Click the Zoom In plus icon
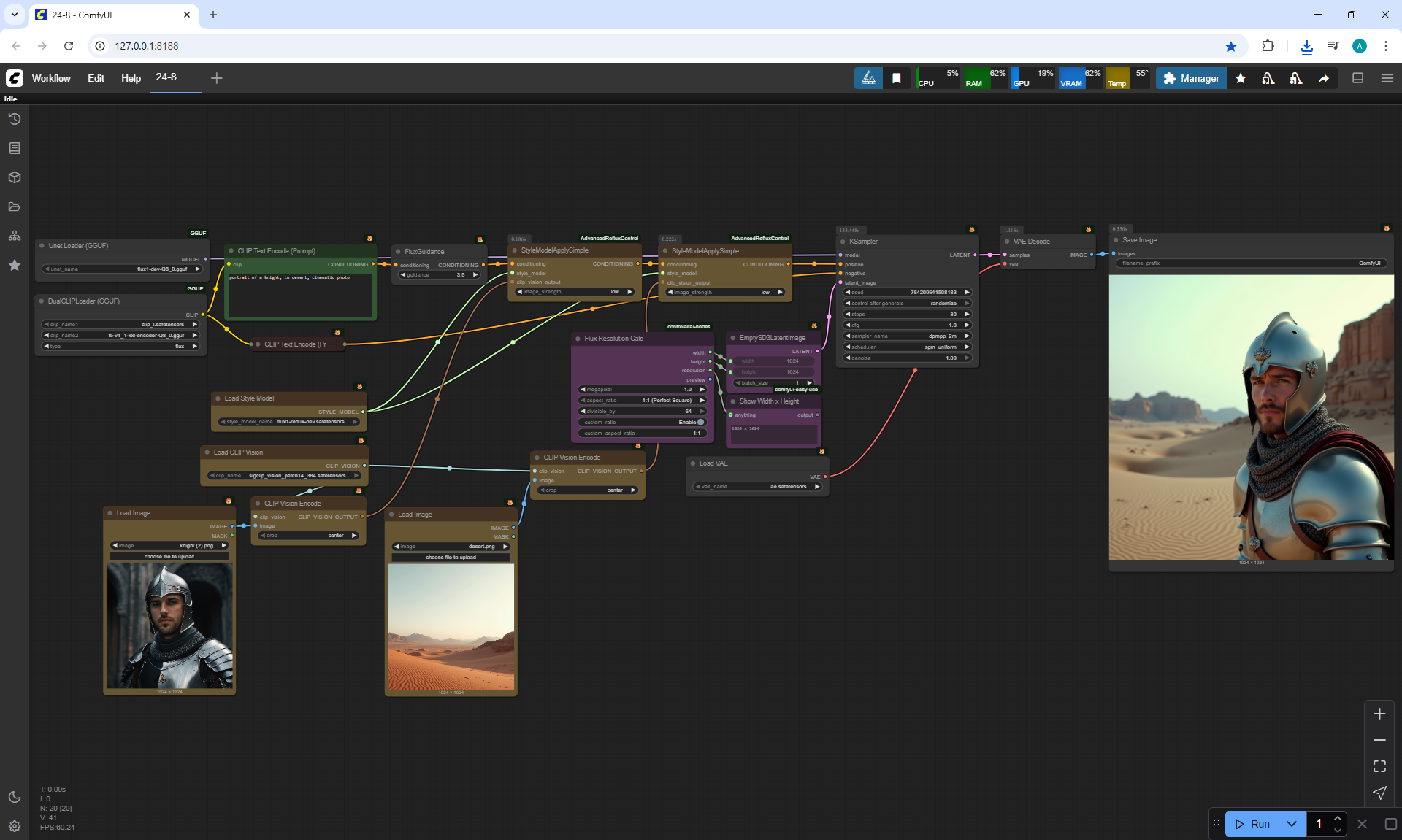The width and height of the screenshot is (1402, 840). coord(1379,714)
